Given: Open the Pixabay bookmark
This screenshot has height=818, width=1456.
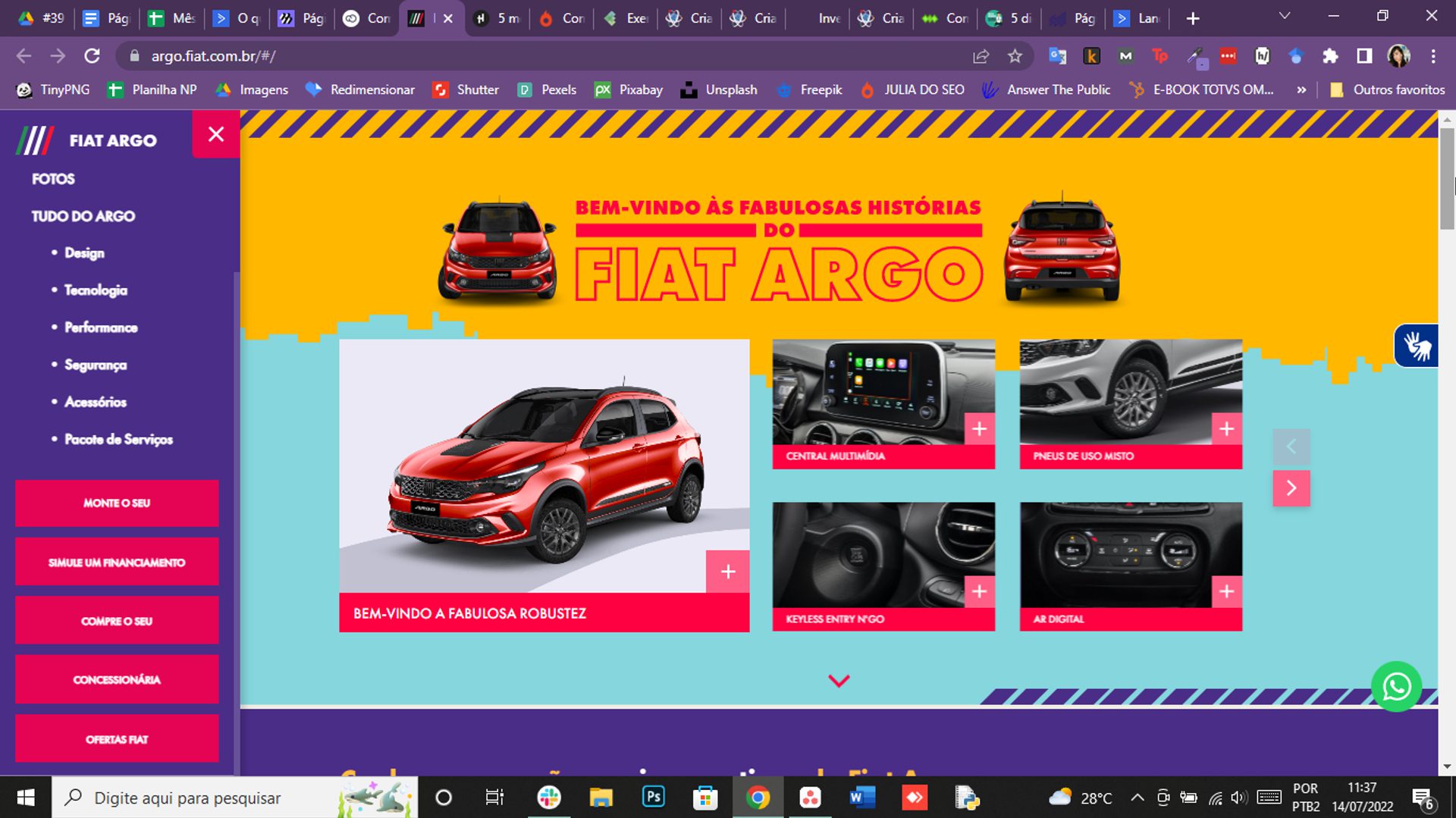Looking at the screenshot, I should coord(629,89).
